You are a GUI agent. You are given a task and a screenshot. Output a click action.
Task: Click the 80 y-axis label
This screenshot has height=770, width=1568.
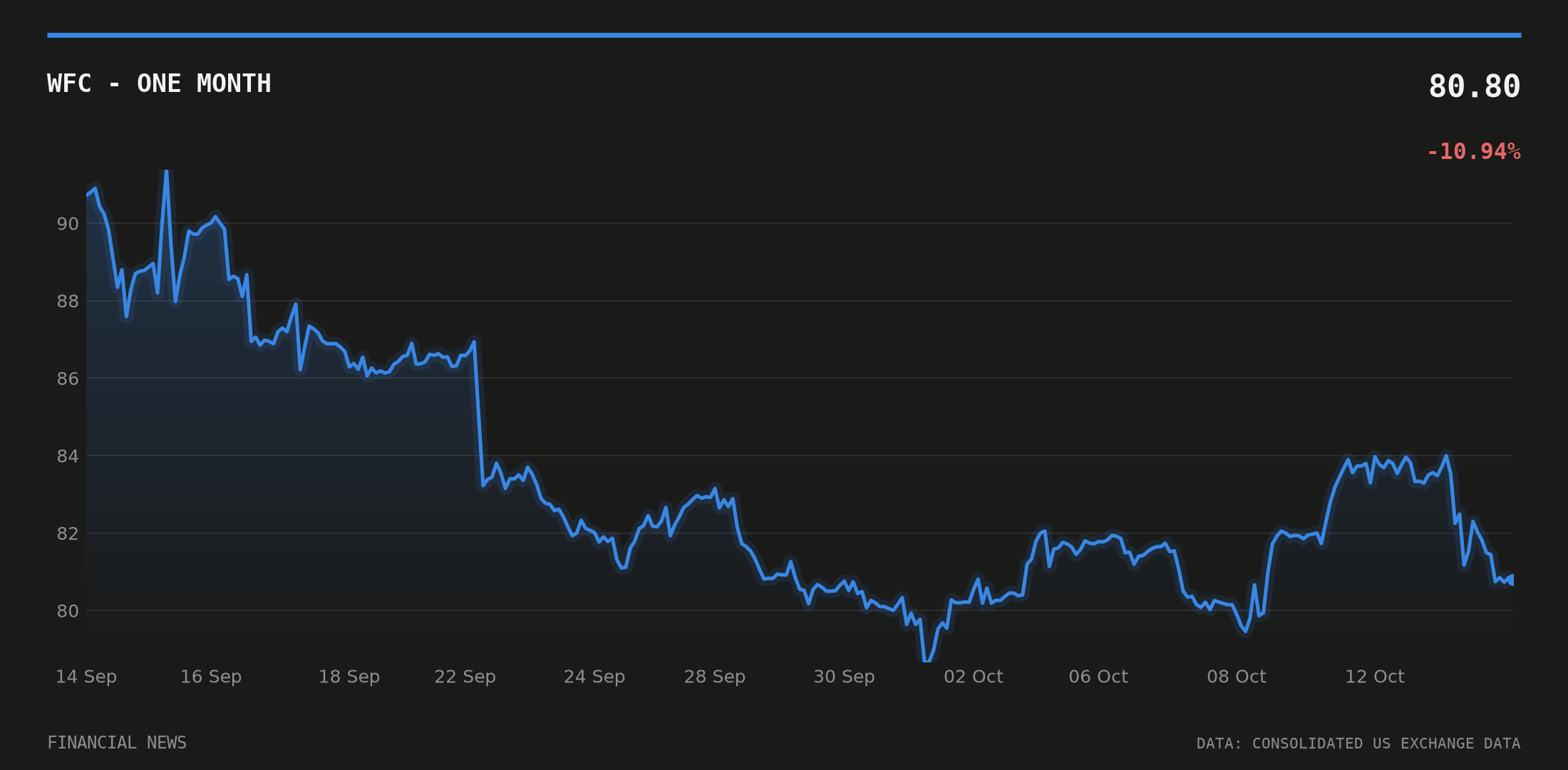(68, 611)
